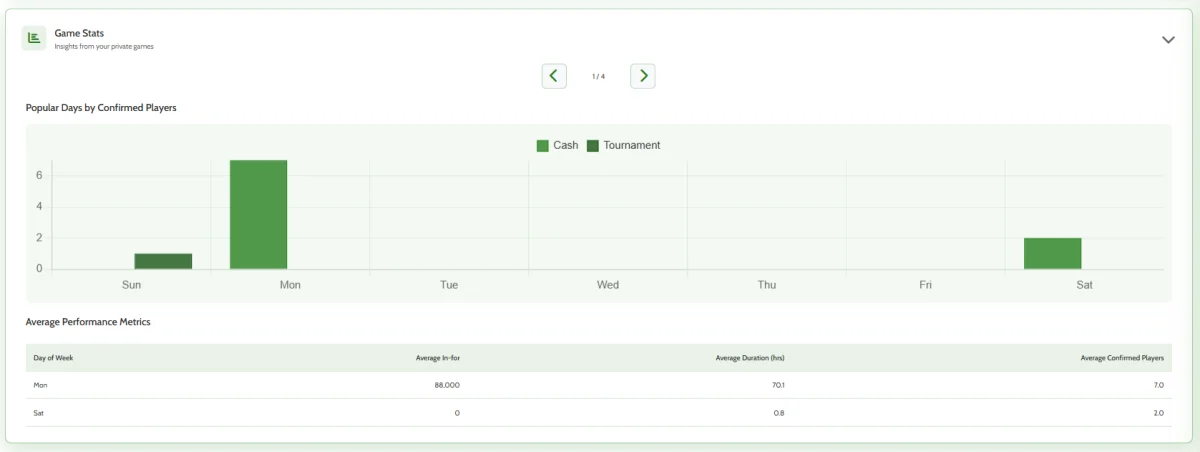This screenshot has width=1200, height=452.
Task: Click the Average Duration (hrs) column header
Action: tap(751, 358)
